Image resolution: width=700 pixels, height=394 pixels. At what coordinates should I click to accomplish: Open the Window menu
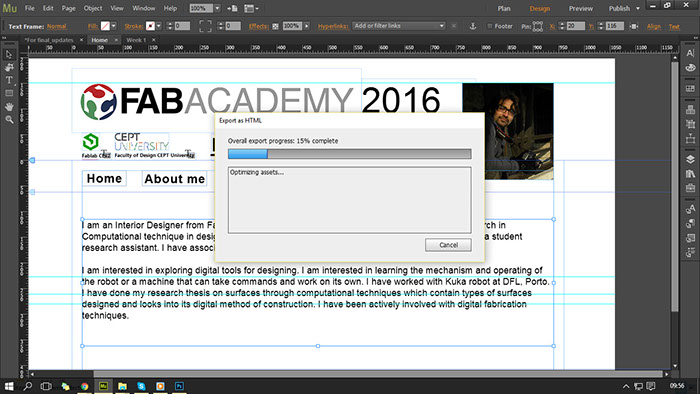(x=143, y=8)
